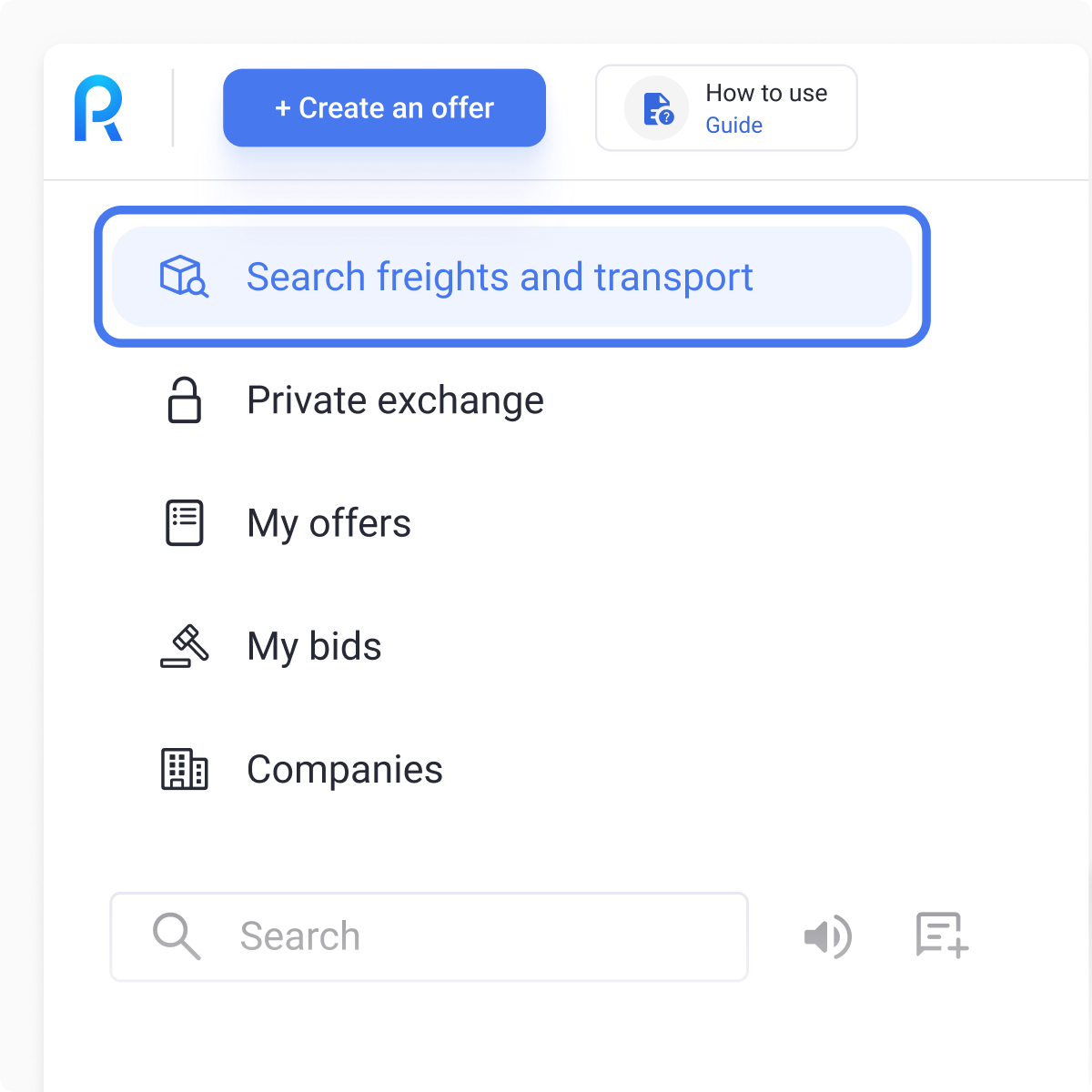Click the guide document question icon
Viewport: 1092px width, 1092px height.
(657, 108)
